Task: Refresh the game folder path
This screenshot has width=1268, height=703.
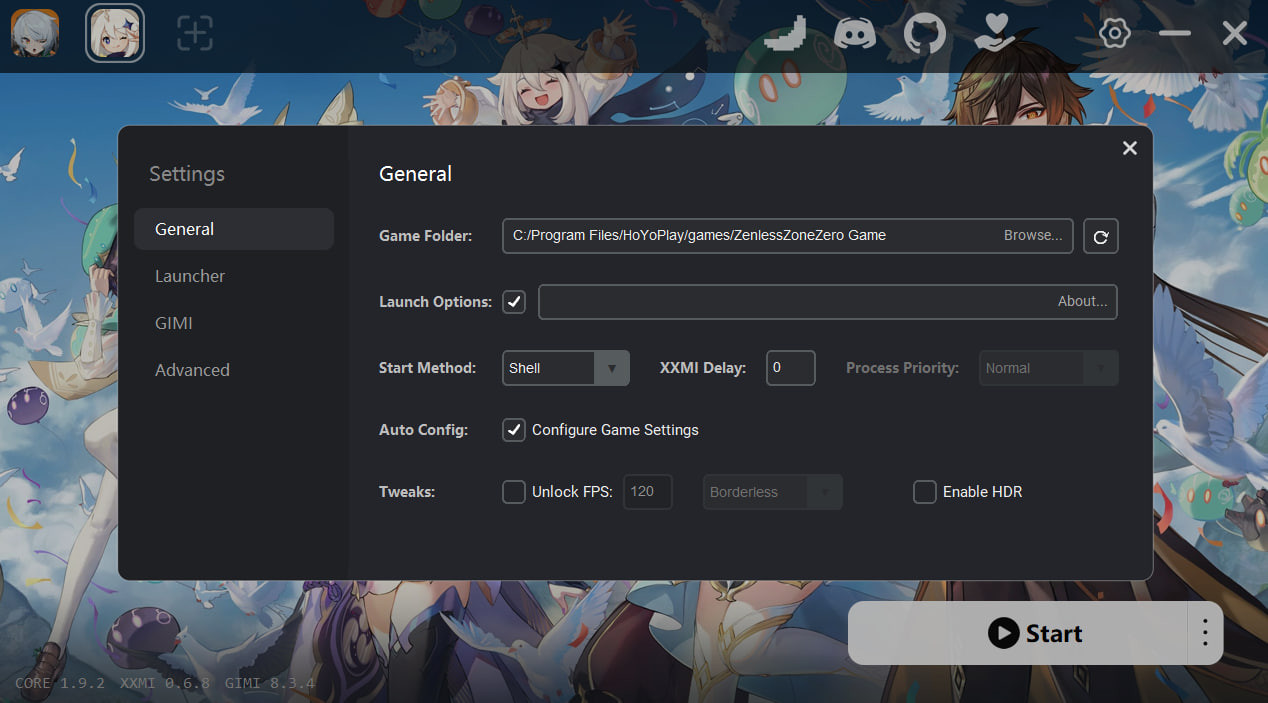Action: [x=1101, y=236]
